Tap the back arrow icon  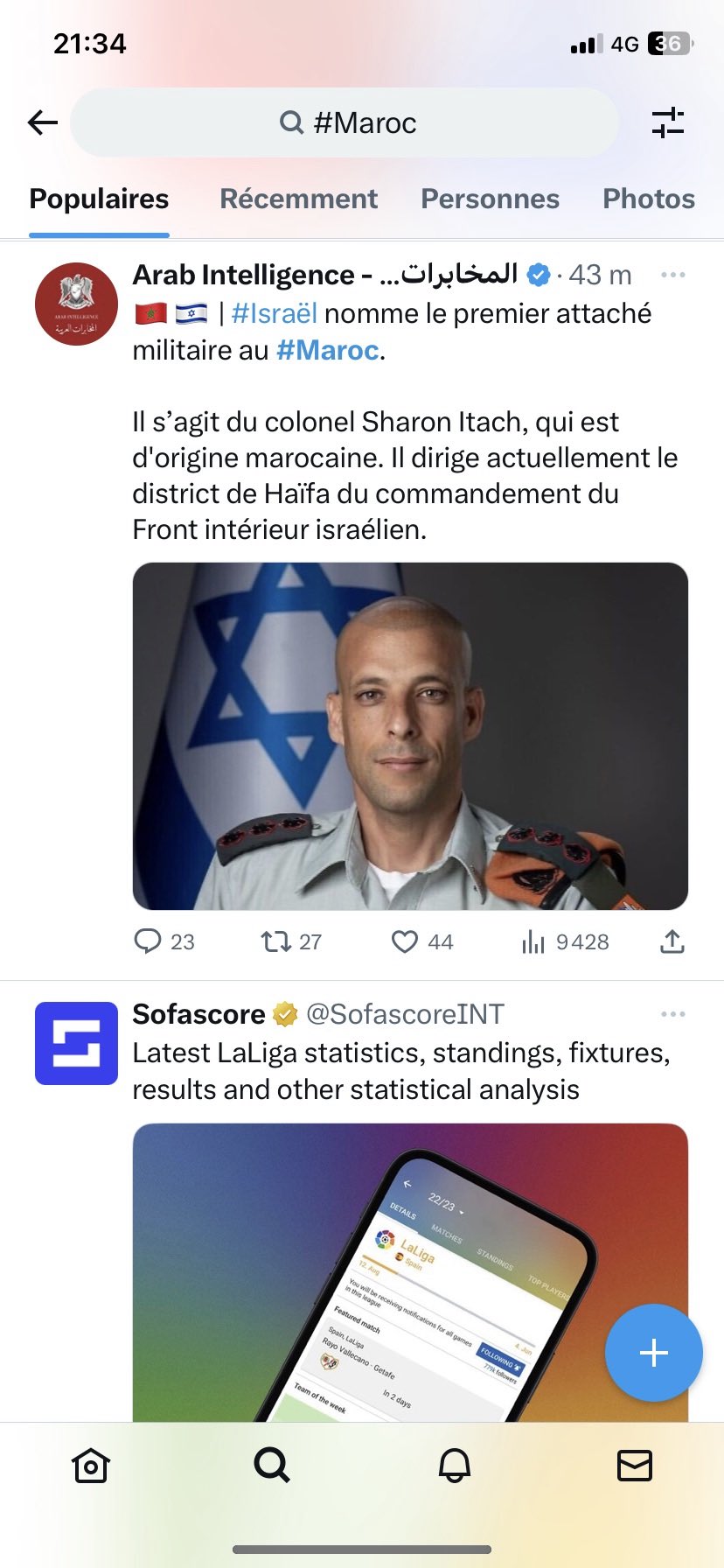pos(42,122)
